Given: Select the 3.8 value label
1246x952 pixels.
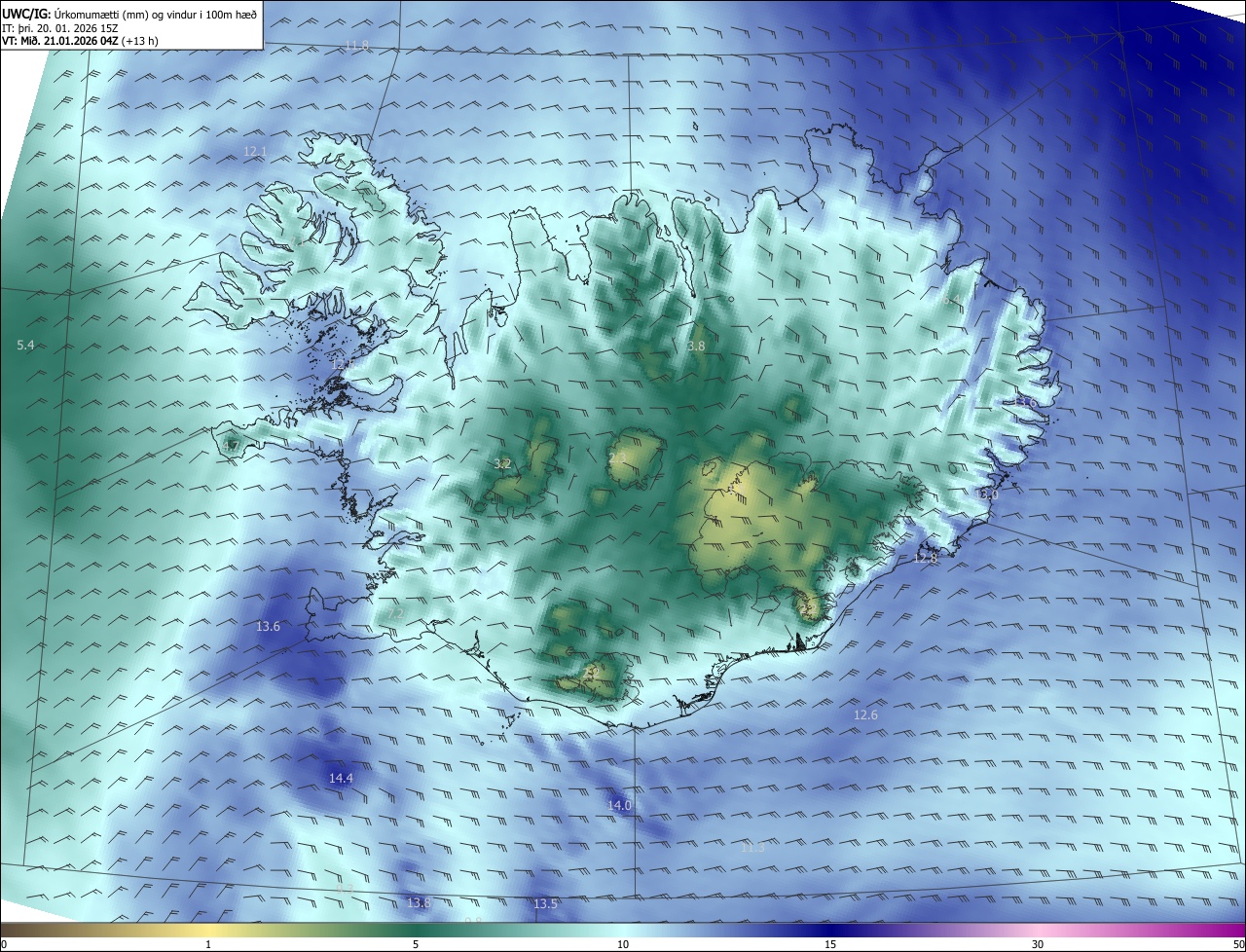Looking at the screenshot, I should 696,346.
